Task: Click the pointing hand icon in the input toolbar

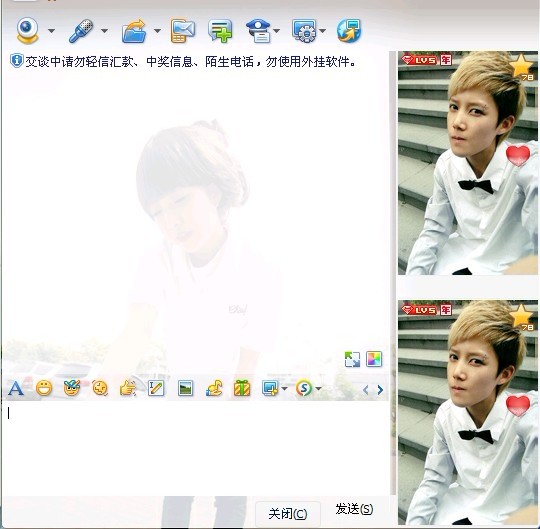Action: 128,389
